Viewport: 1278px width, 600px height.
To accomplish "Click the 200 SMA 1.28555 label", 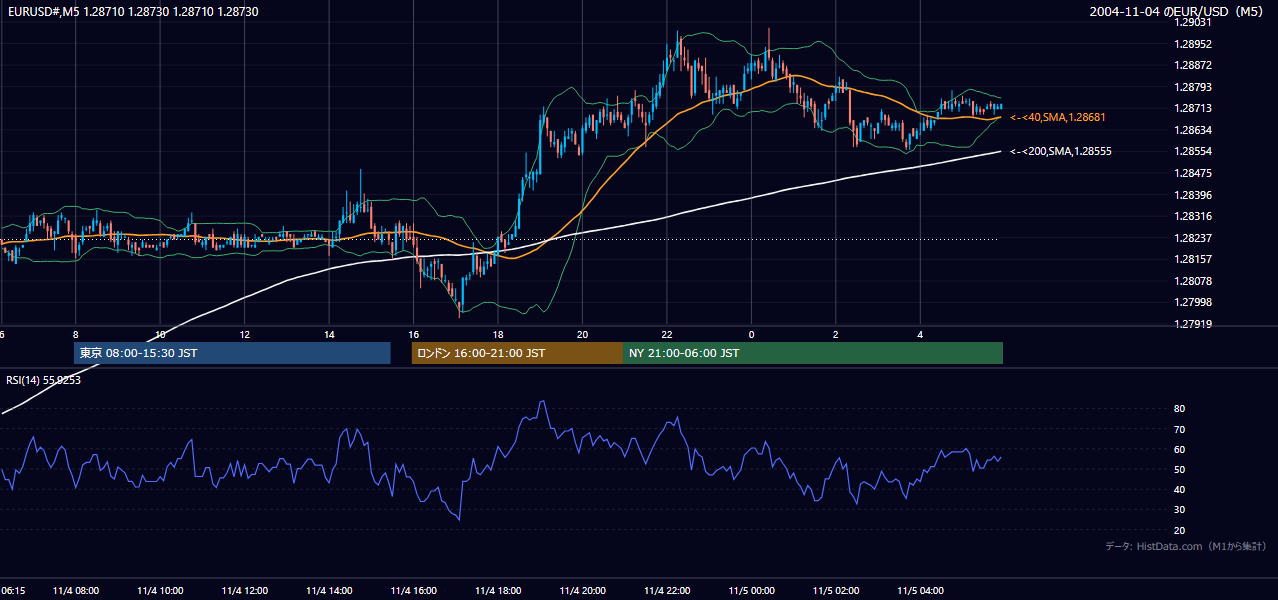I will pyautogui.click(x=1060, y=152).
